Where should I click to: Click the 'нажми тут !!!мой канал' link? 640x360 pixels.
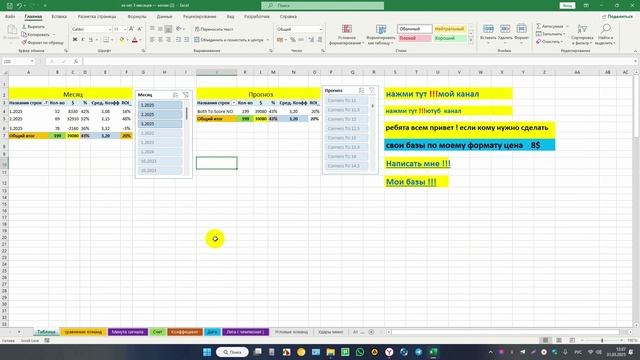point(432,94)
